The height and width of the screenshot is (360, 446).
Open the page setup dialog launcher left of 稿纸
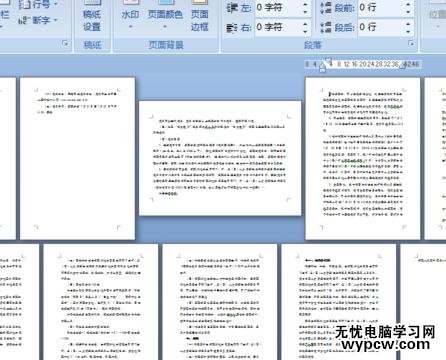65,43
